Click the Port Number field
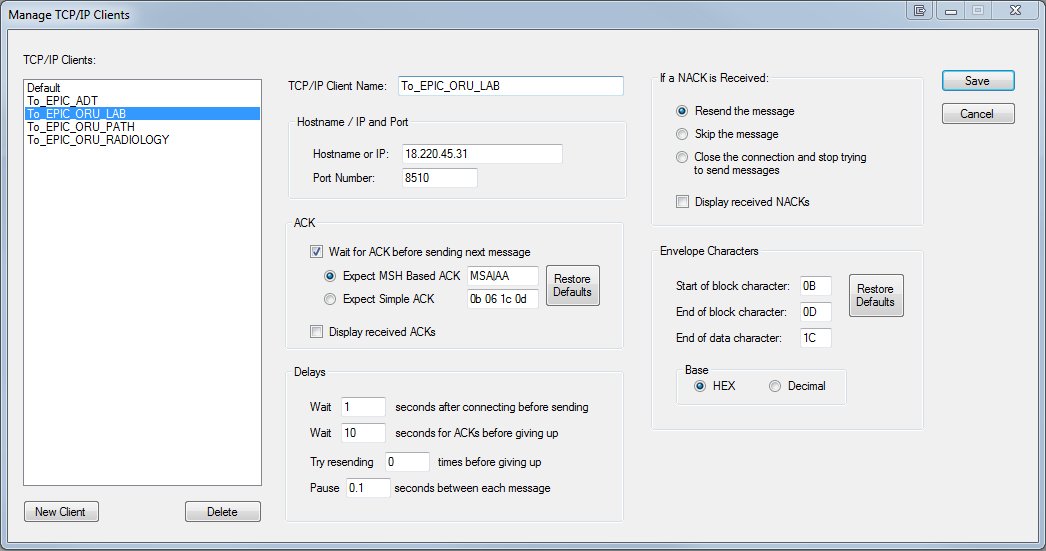The height and width of the screenshot is (551, 1046). coord(439,178)
